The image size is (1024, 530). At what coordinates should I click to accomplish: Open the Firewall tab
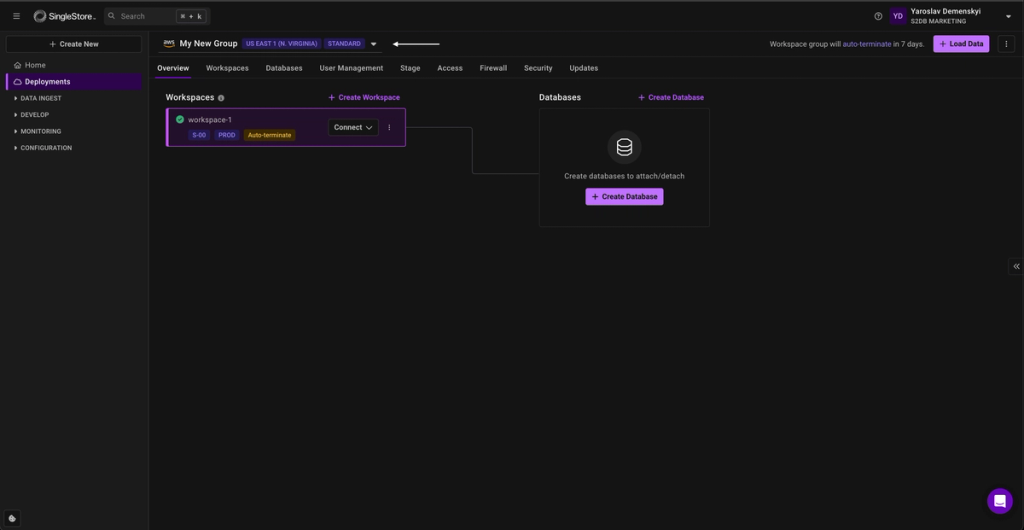493,68
